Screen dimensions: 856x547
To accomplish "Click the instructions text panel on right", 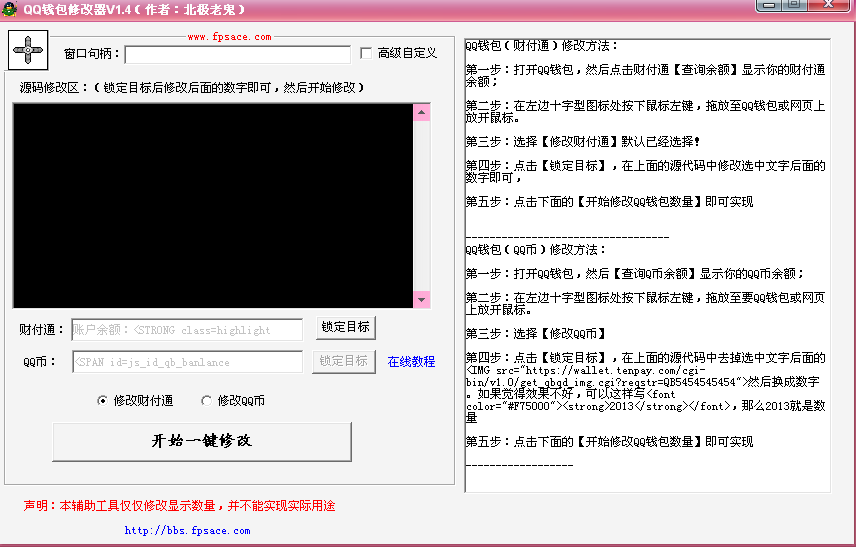I will (647, 265).
